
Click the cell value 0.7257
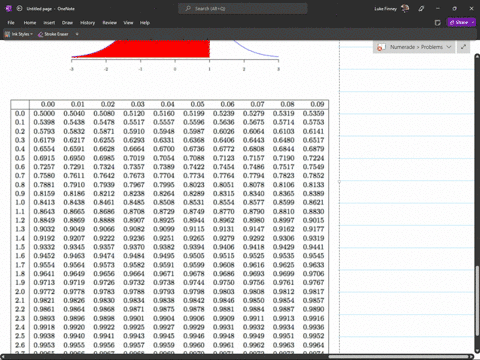pos(44,167)
